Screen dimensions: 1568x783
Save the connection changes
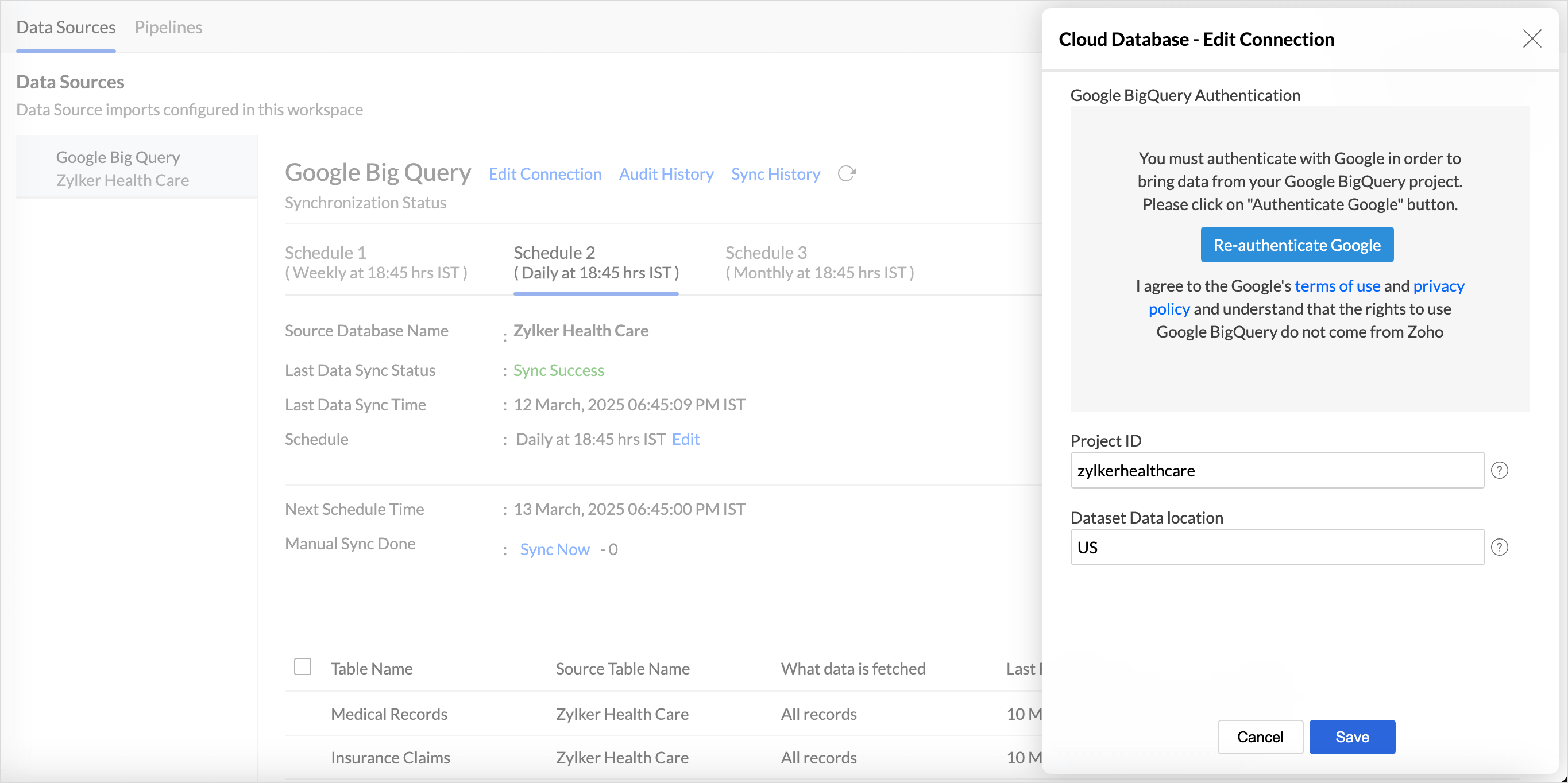click(1352, 737)
